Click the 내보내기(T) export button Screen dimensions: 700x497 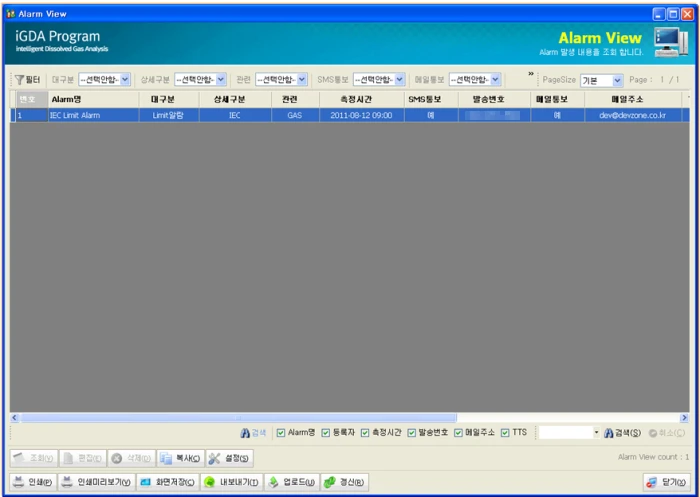click(x=232, y=482)
